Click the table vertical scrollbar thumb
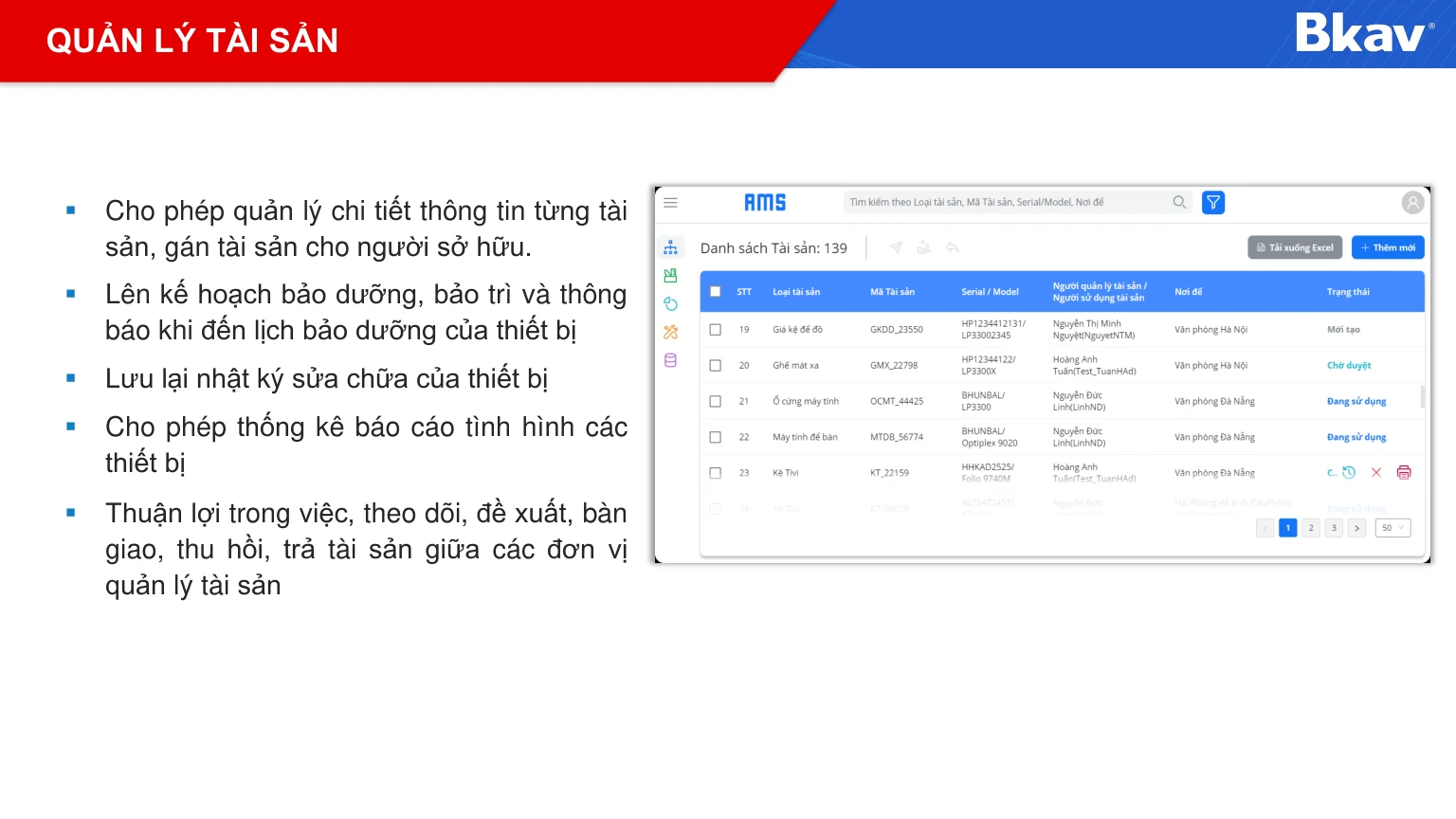Viewport: 1456px width, 819px height. pyautogui.click(x=1422, y=396)
